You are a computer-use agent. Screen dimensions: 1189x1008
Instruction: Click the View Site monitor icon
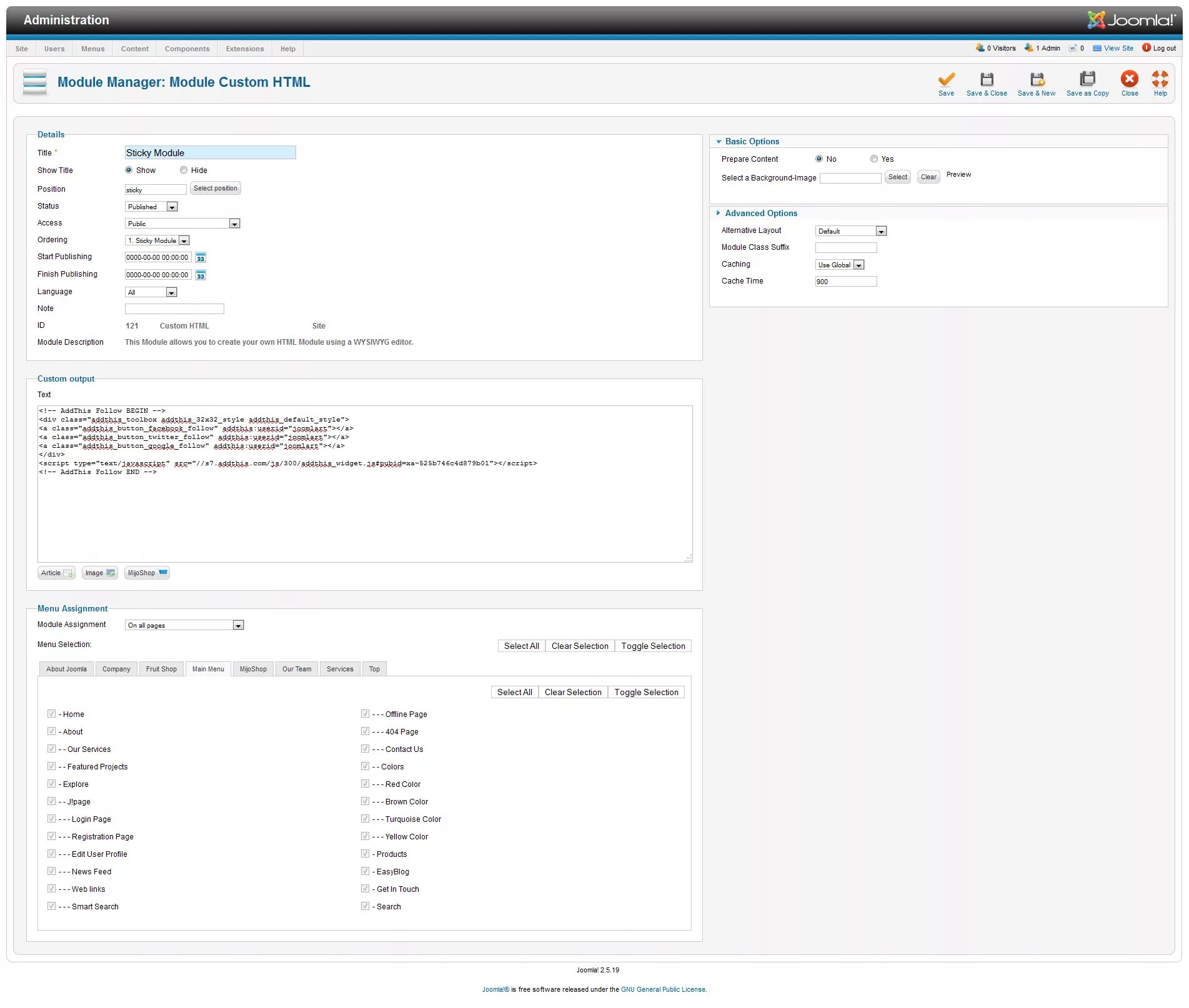click(1097, 48)
